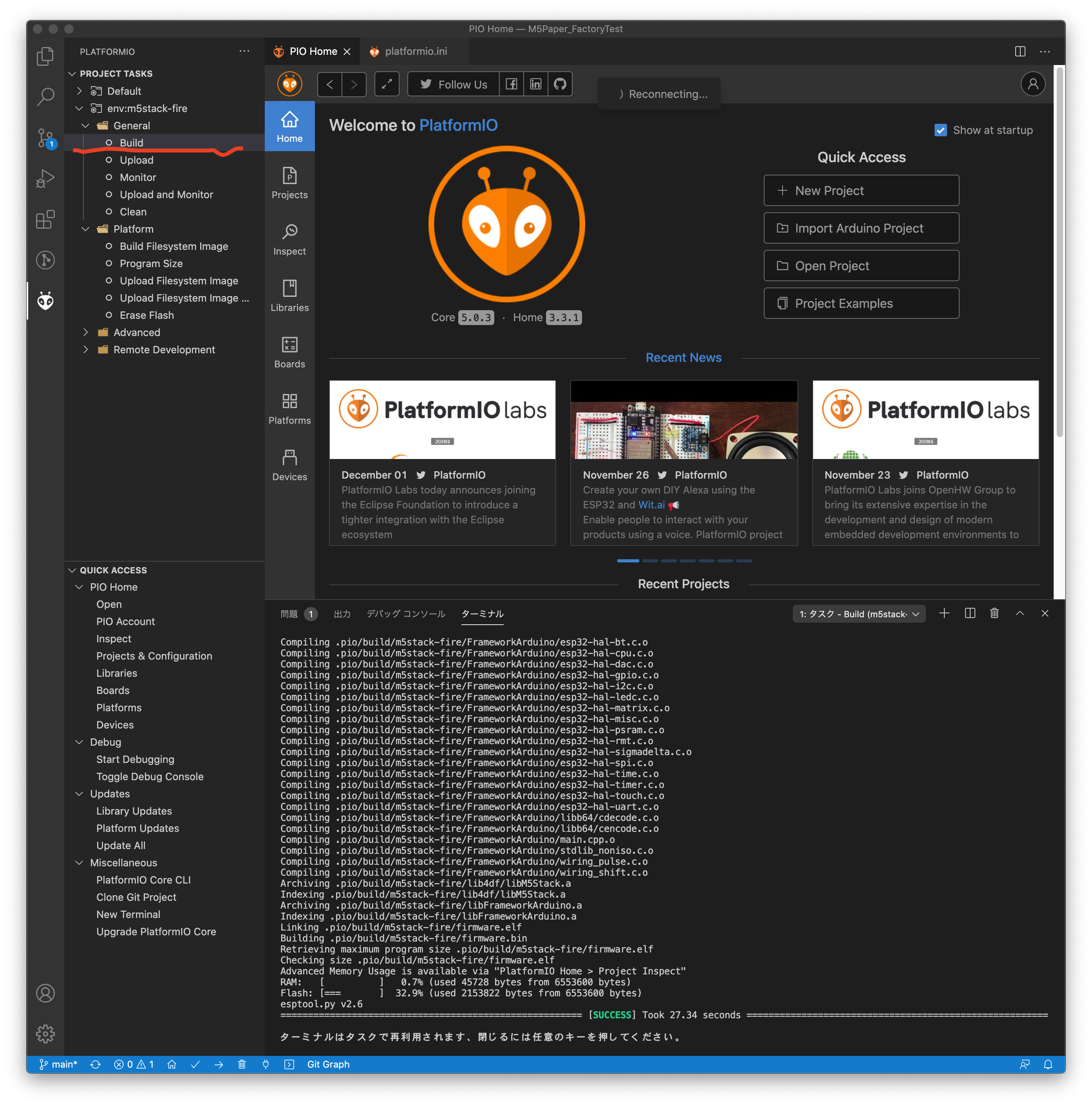Screen dimensions: 1092x1106
Task: Click the Wit.ai link in news
Action: [x=651, y=504]
